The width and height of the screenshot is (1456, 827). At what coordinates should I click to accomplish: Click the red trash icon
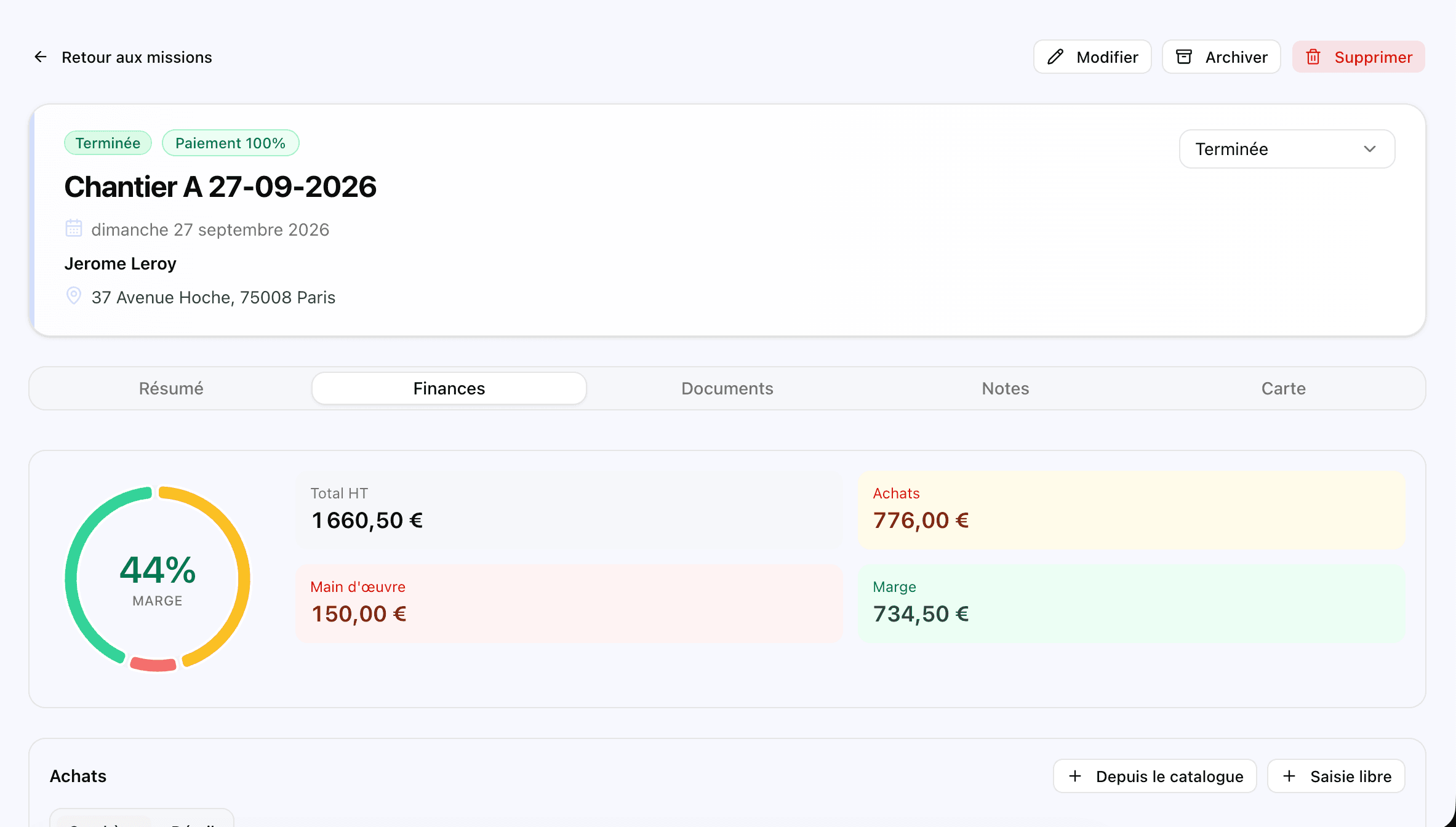coord(1313,57)
